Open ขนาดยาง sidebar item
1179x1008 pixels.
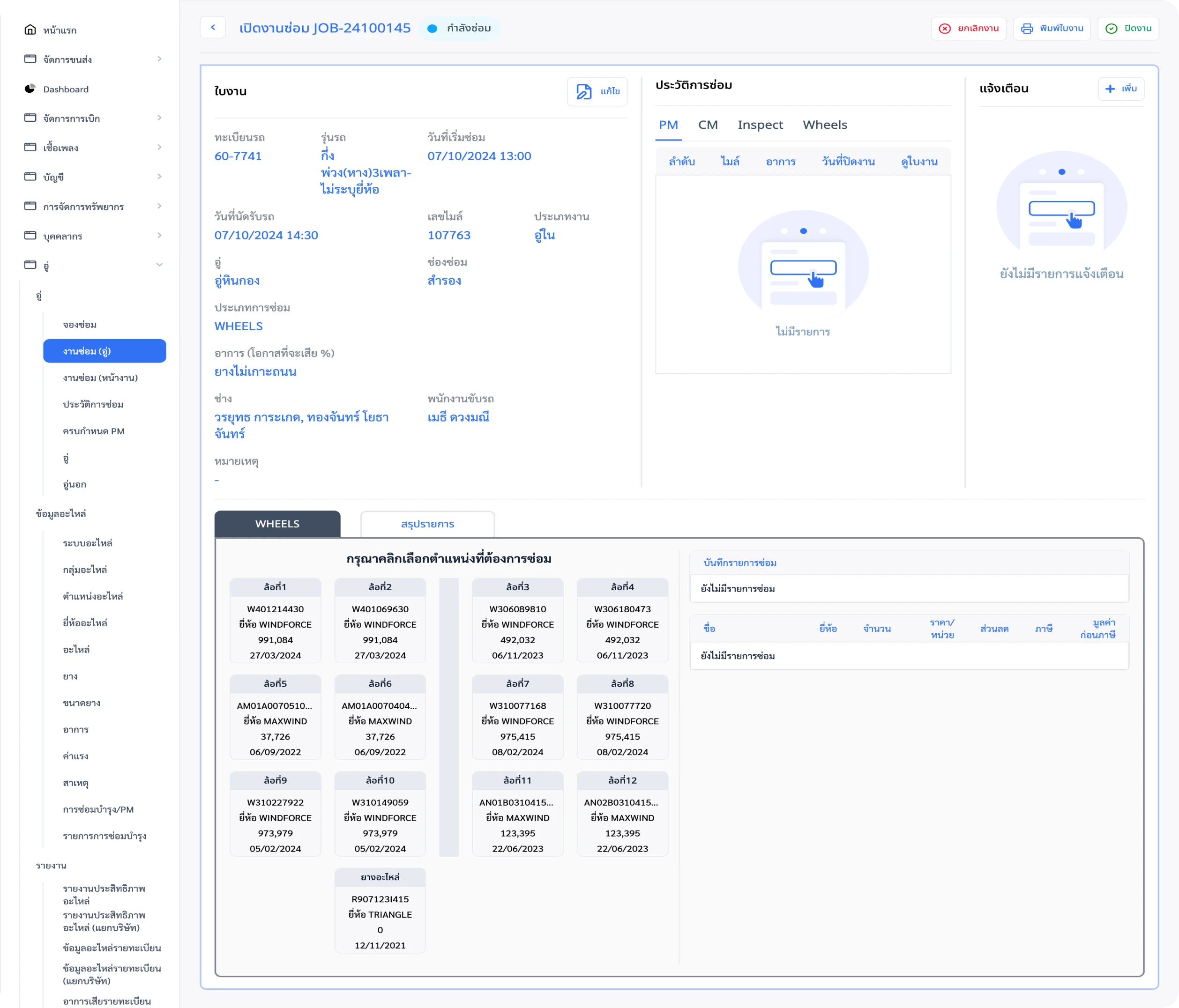[82, 703]
